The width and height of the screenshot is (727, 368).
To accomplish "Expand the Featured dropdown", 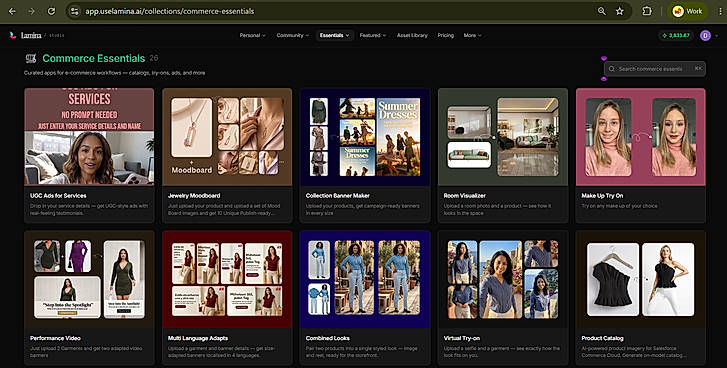I will (x=373, y=35).
